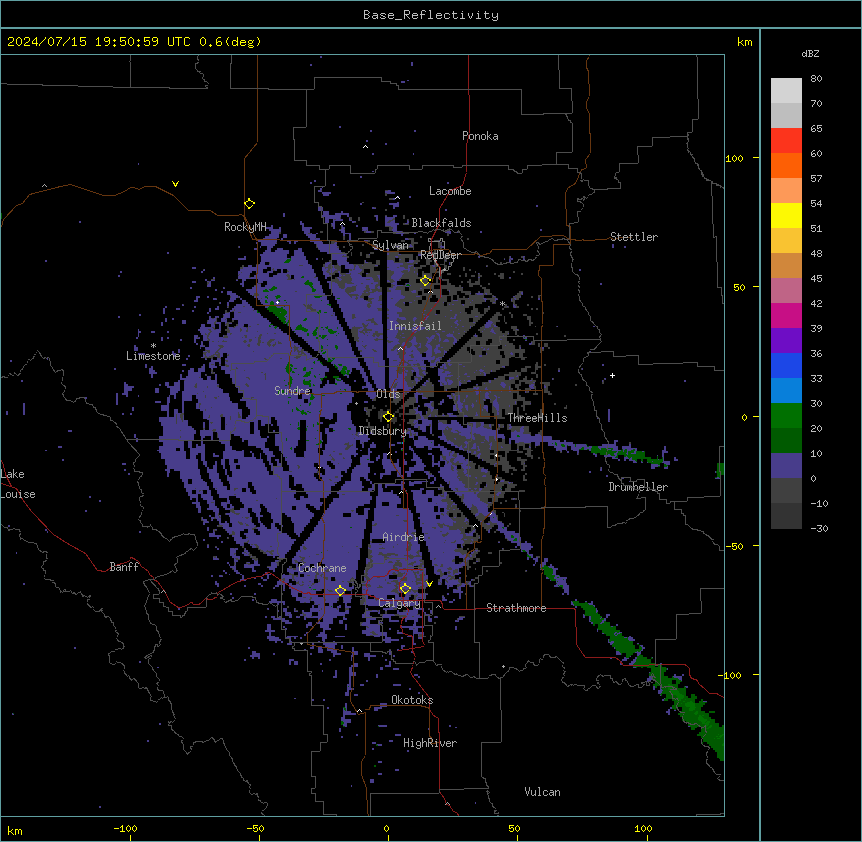Select the Limestone label
The image size is (862, 842).
coord(153,356)
